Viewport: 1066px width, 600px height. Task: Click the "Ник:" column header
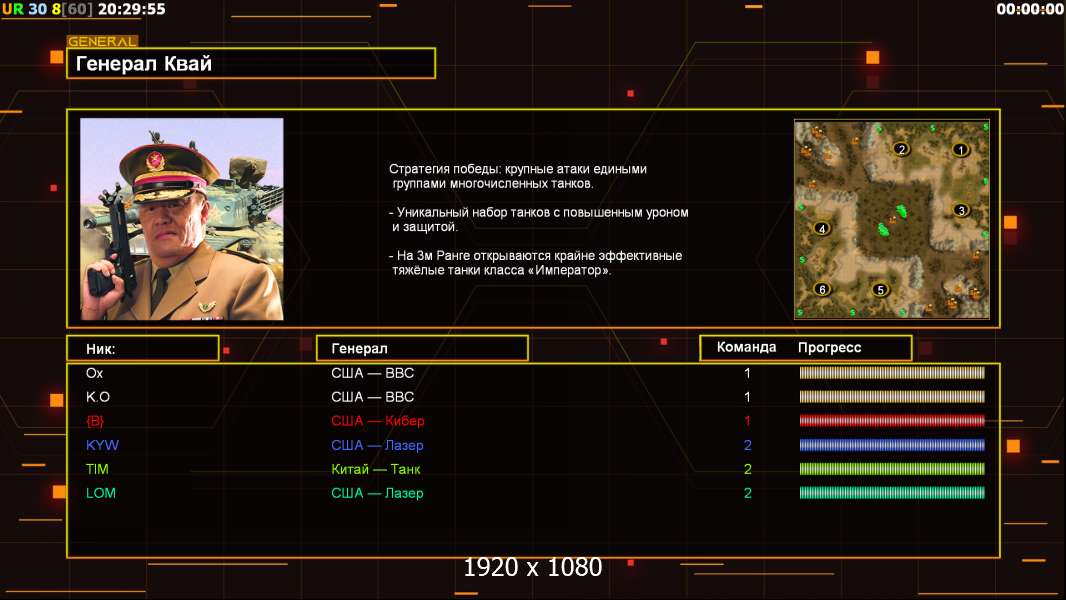pyautogui.click(x=142, y=348)
